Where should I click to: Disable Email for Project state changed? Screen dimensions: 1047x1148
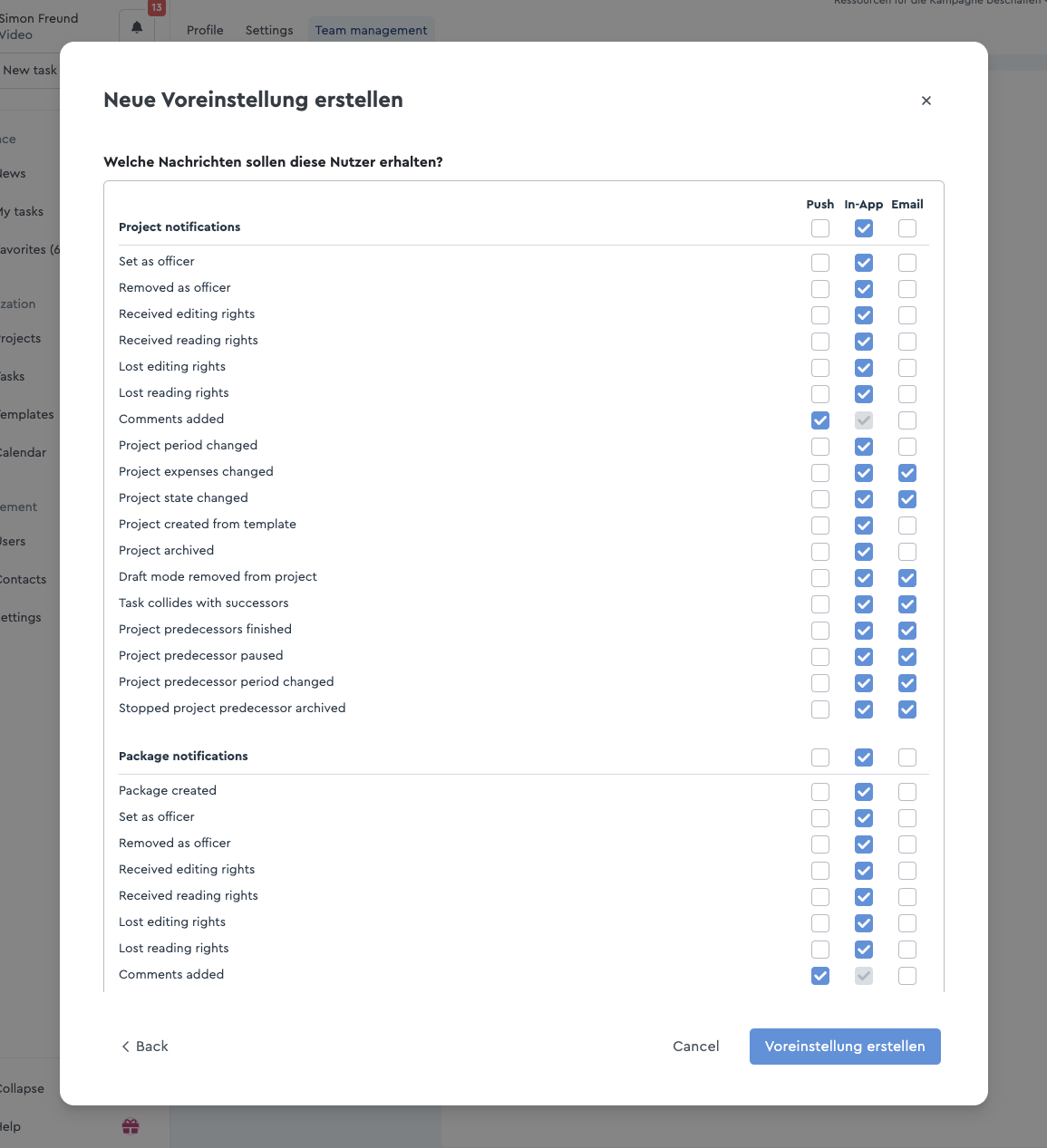point(907,499)
